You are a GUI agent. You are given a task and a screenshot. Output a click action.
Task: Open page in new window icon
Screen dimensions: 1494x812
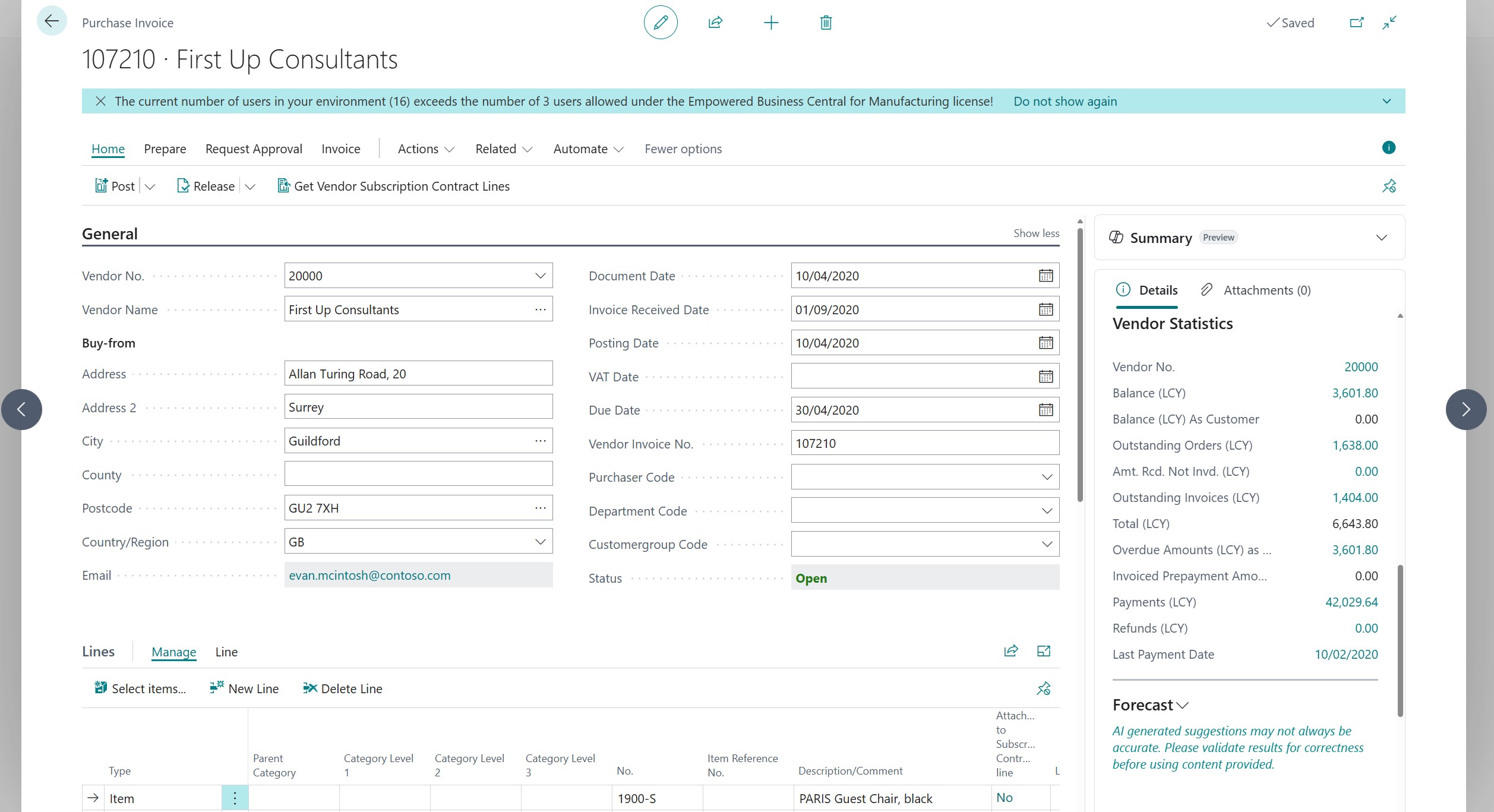click(x=1357, y=23)
